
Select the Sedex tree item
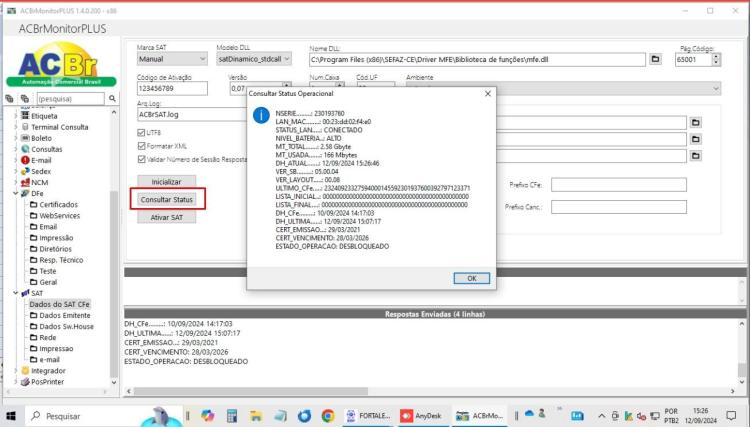point(41,171)
